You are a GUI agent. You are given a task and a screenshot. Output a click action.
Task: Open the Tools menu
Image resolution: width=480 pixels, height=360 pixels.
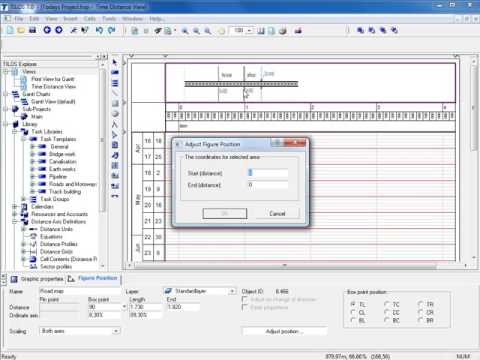click(x=109, y=19)
